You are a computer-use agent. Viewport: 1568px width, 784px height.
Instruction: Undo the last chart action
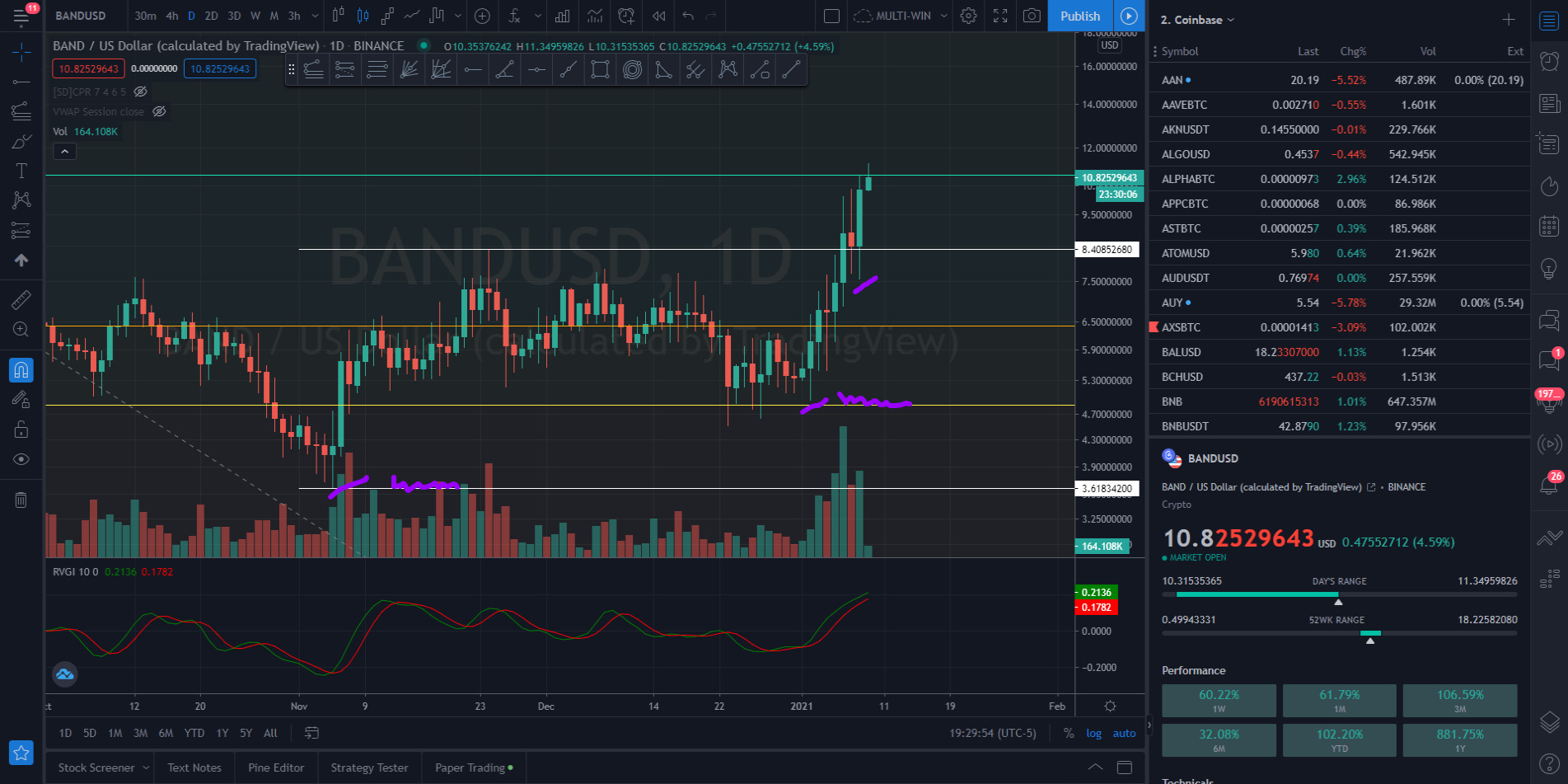pos(688,16)
